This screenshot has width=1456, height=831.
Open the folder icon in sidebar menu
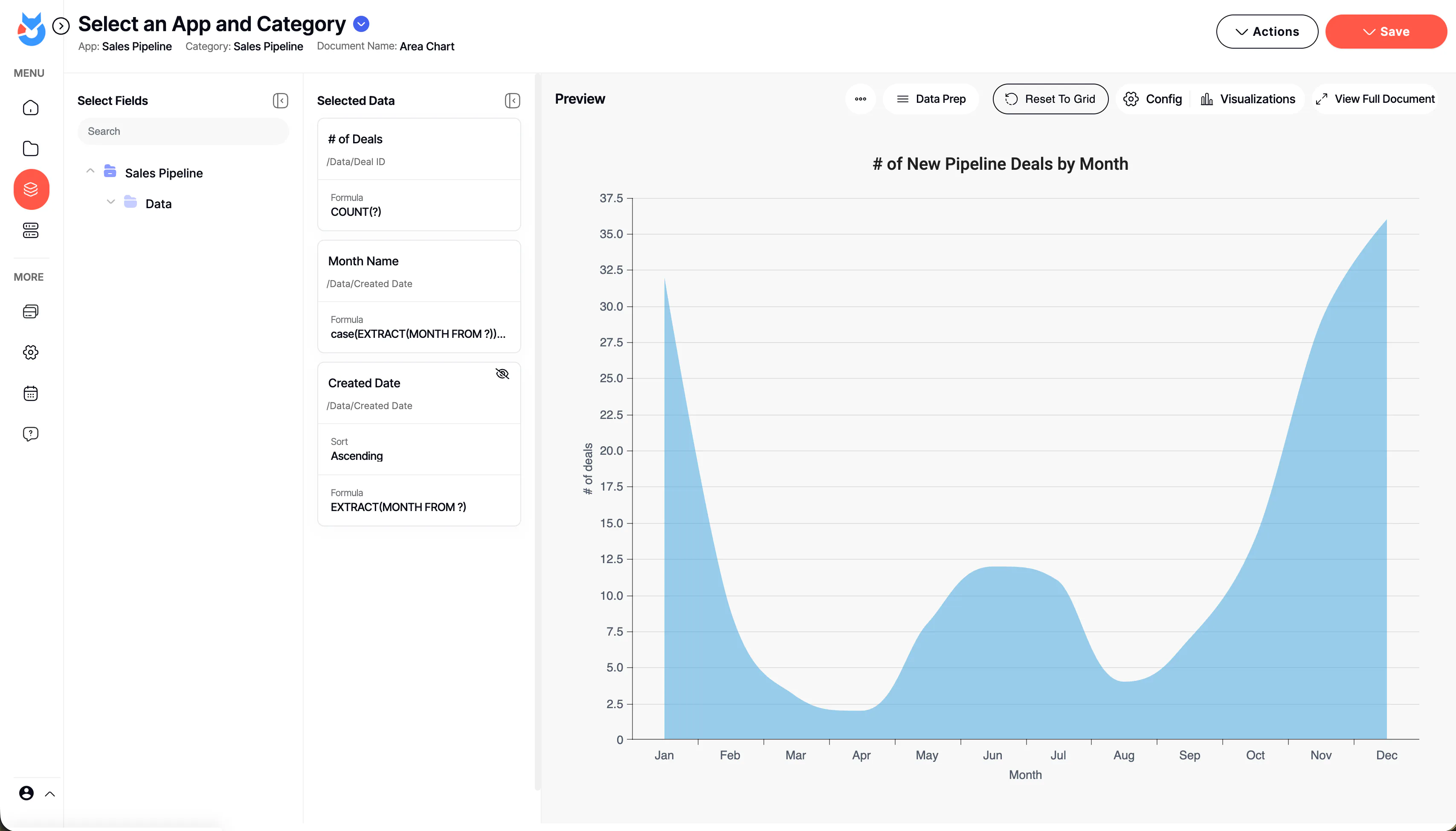click(31, 148)
